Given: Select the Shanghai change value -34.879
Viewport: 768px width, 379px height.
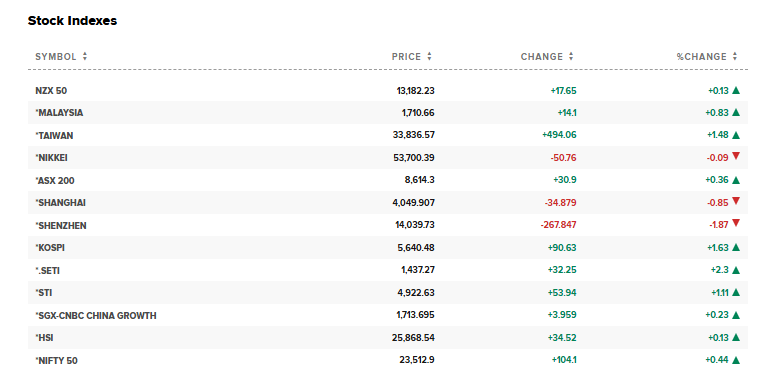Looking at the screenshot, I should tap(560, 203).
